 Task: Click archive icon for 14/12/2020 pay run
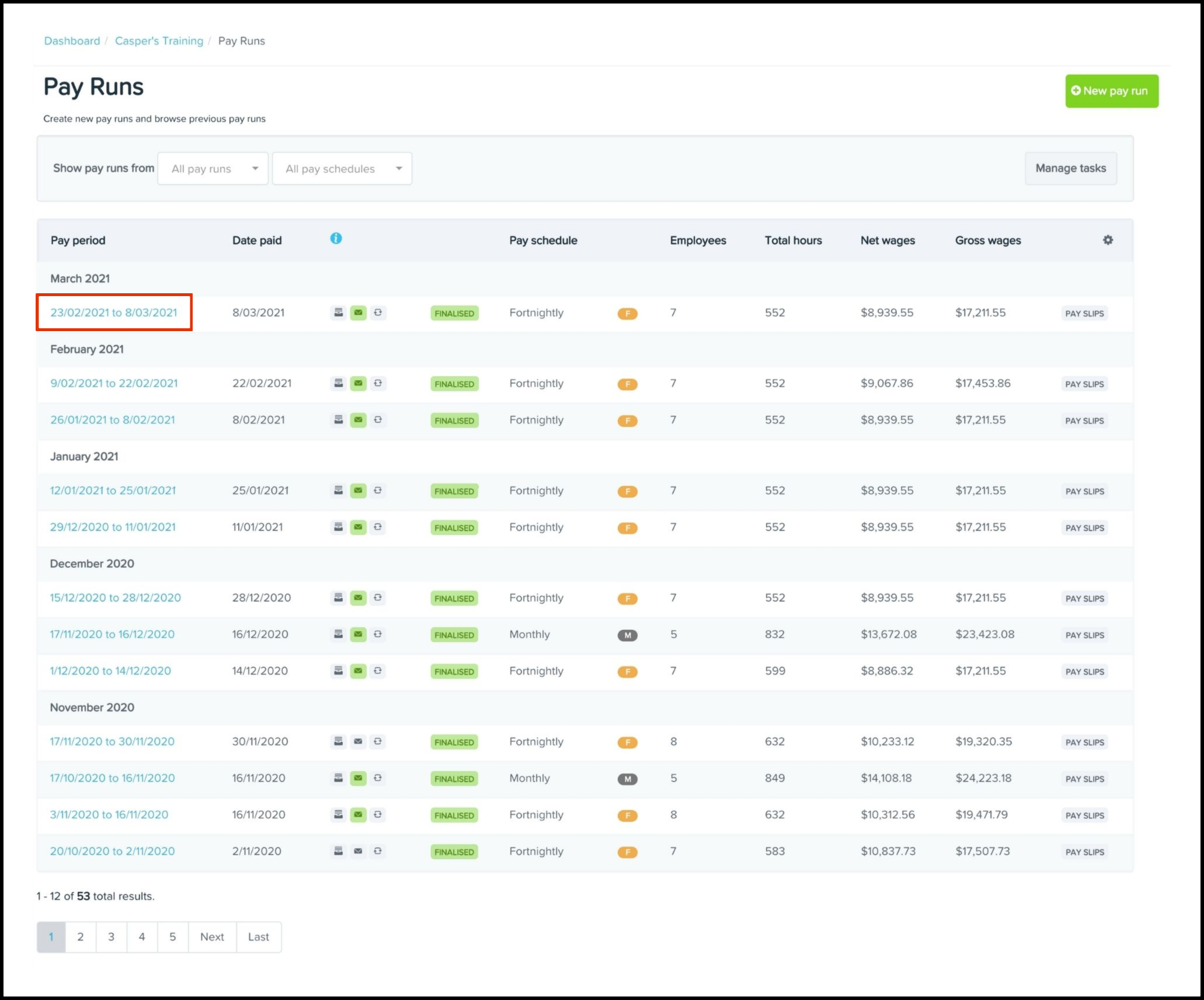coord(338,671)
